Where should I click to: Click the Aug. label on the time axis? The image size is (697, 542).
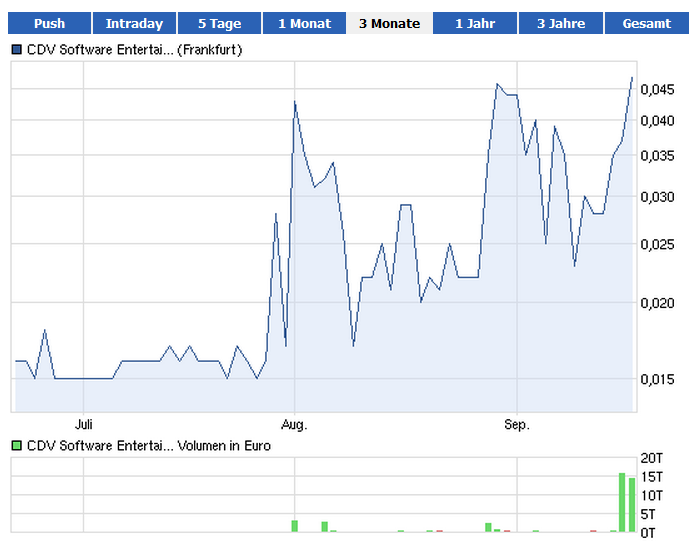coord(294,424)
